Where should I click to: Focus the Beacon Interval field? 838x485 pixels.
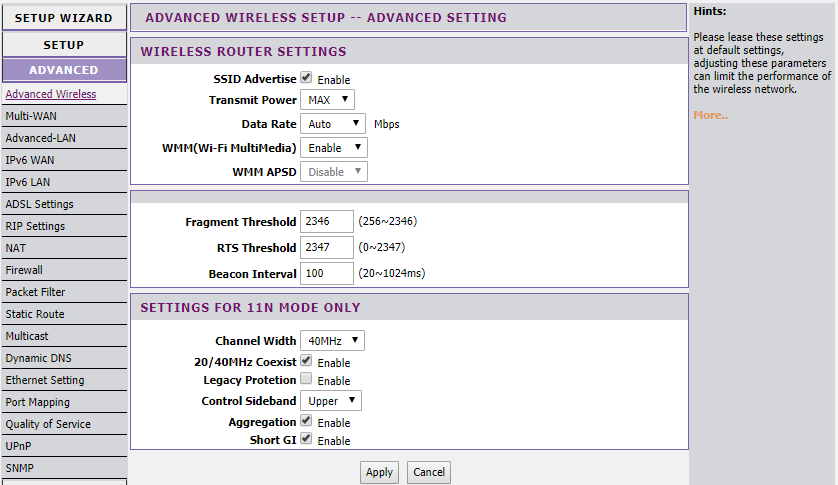point(327,273)
